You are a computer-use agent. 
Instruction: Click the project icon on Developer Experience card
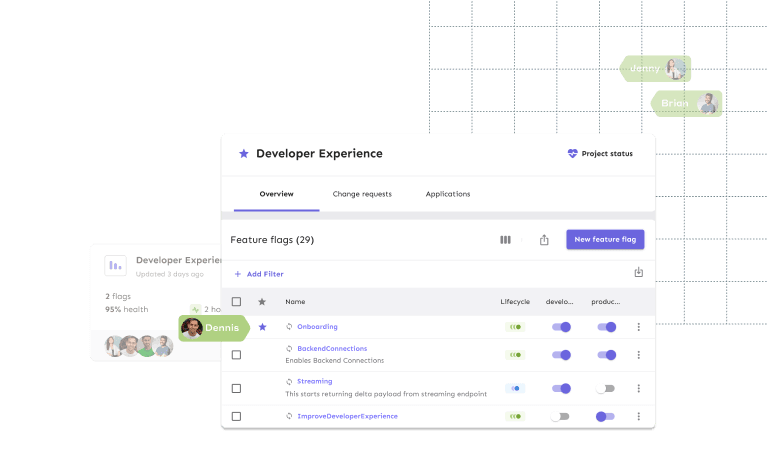click(x=116, y=266)
